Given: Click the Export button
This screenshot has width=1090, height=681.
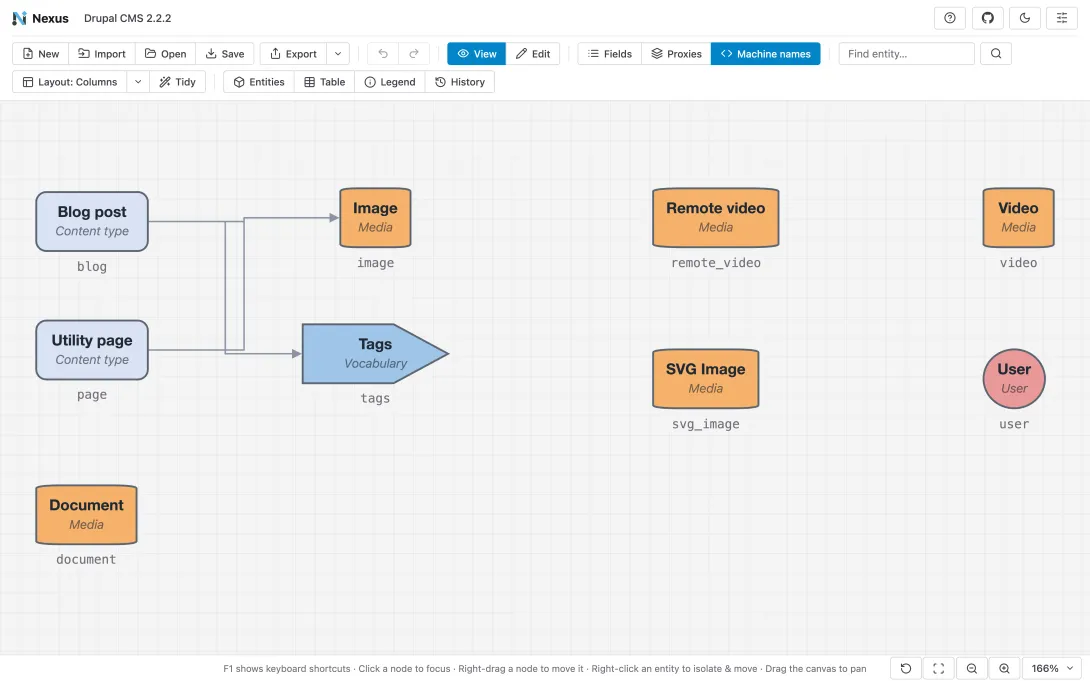Looking at the screenshot, I should point(293,54).
